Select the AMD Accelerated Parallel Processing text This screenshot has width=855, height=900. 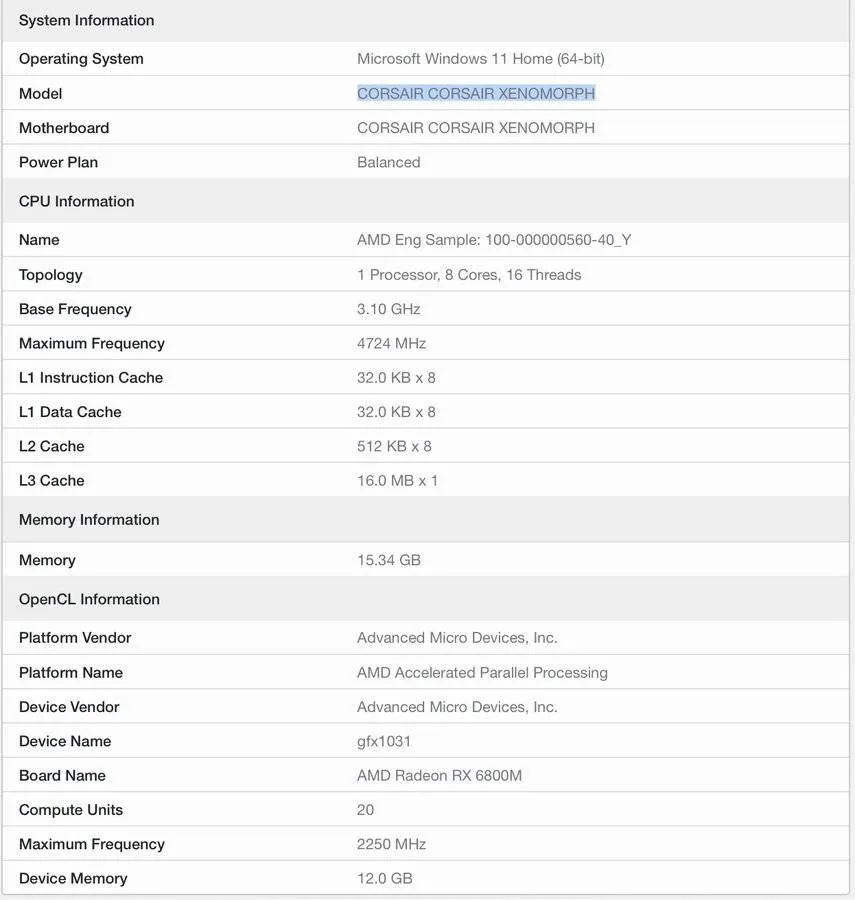pos(482,672)
